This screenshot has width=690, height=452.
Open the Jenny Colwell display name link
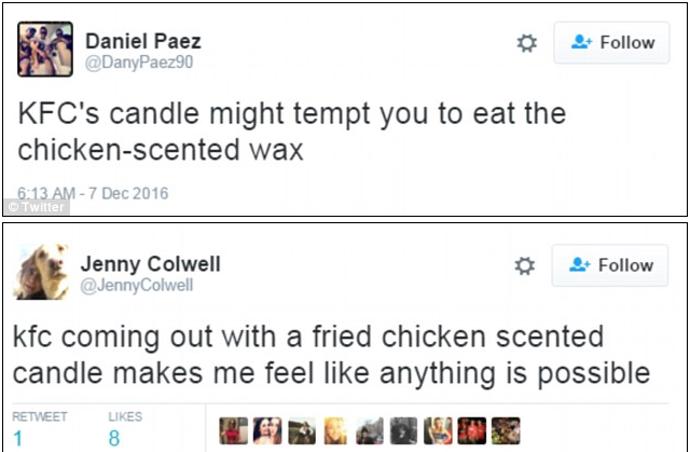click(x=150, y=264)
